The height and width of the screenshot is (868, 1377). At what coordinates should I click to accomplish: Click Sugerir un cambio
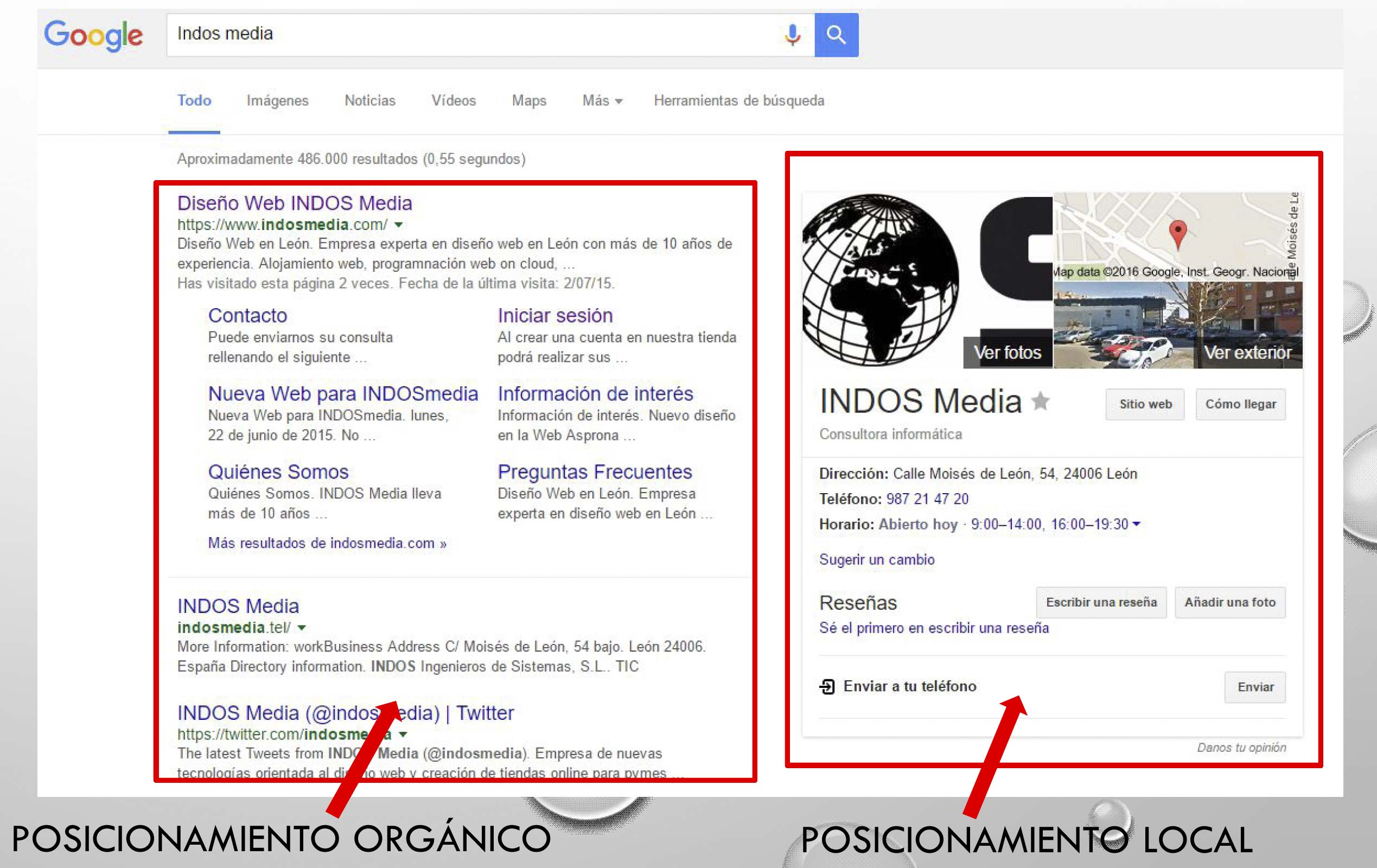click(877, 559)
